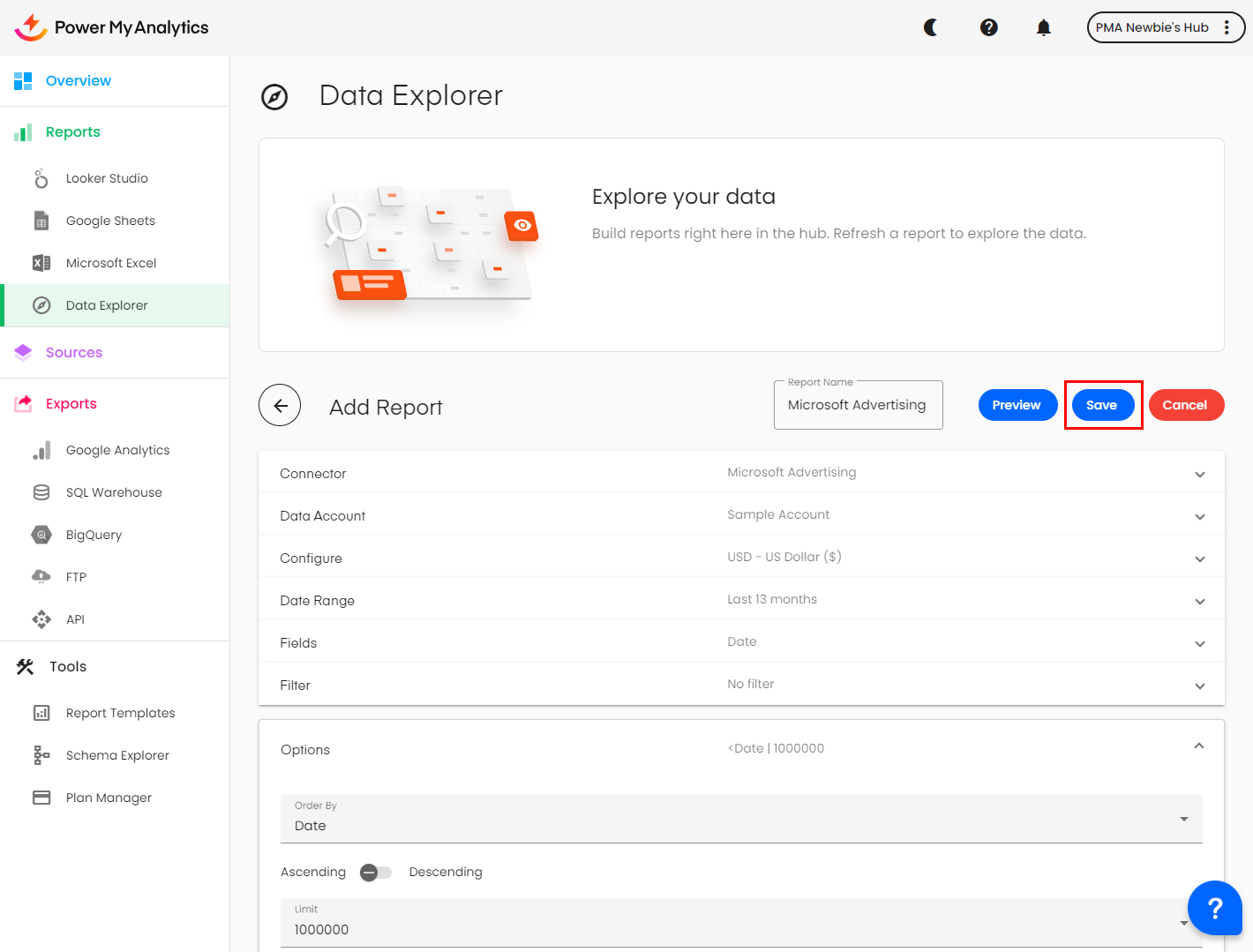This screenshot has width=1253, height=952.
Task: Save the report with Save button
Action: pyautogui.click(x=1102, y=405)
